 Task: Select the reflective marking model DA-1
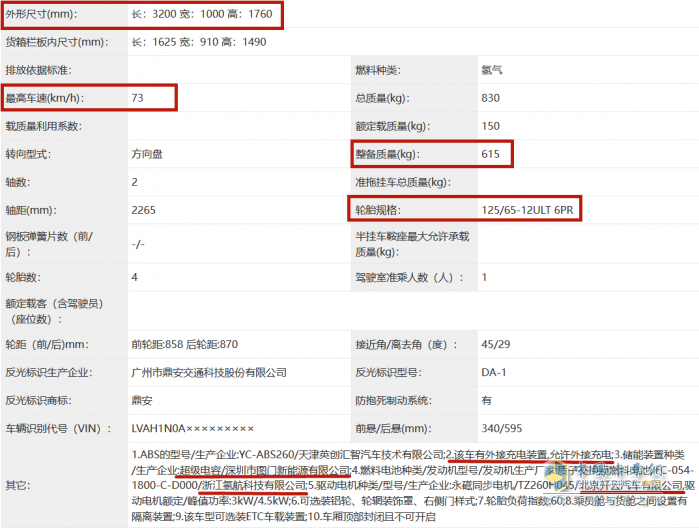[x=493, y=372]
